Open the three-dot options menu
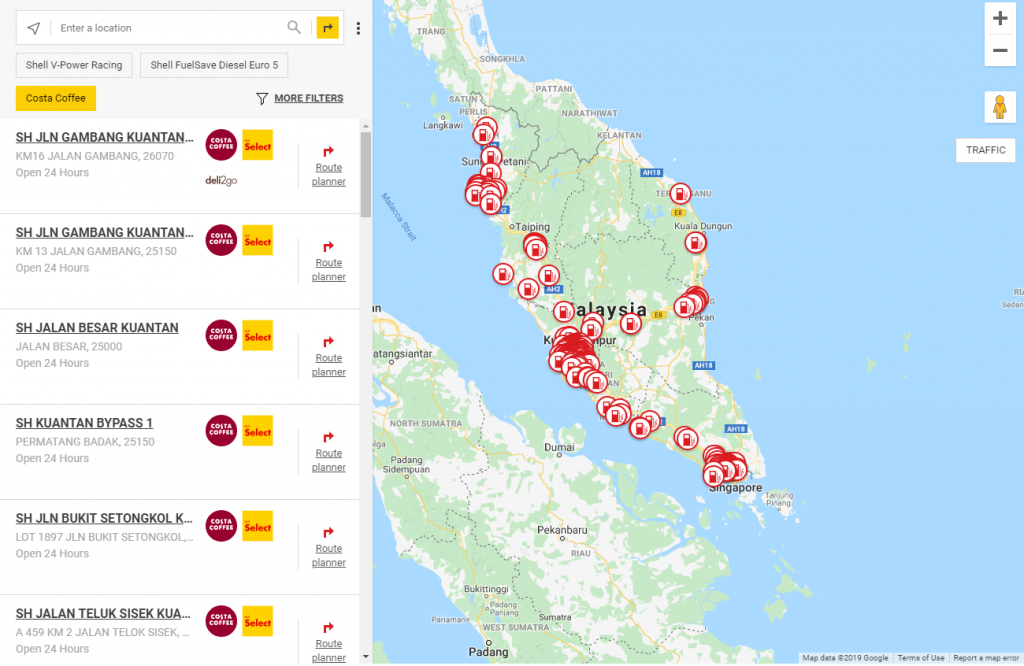The width and height of the screenshot is (1024, 666). [x=358, y=28]
